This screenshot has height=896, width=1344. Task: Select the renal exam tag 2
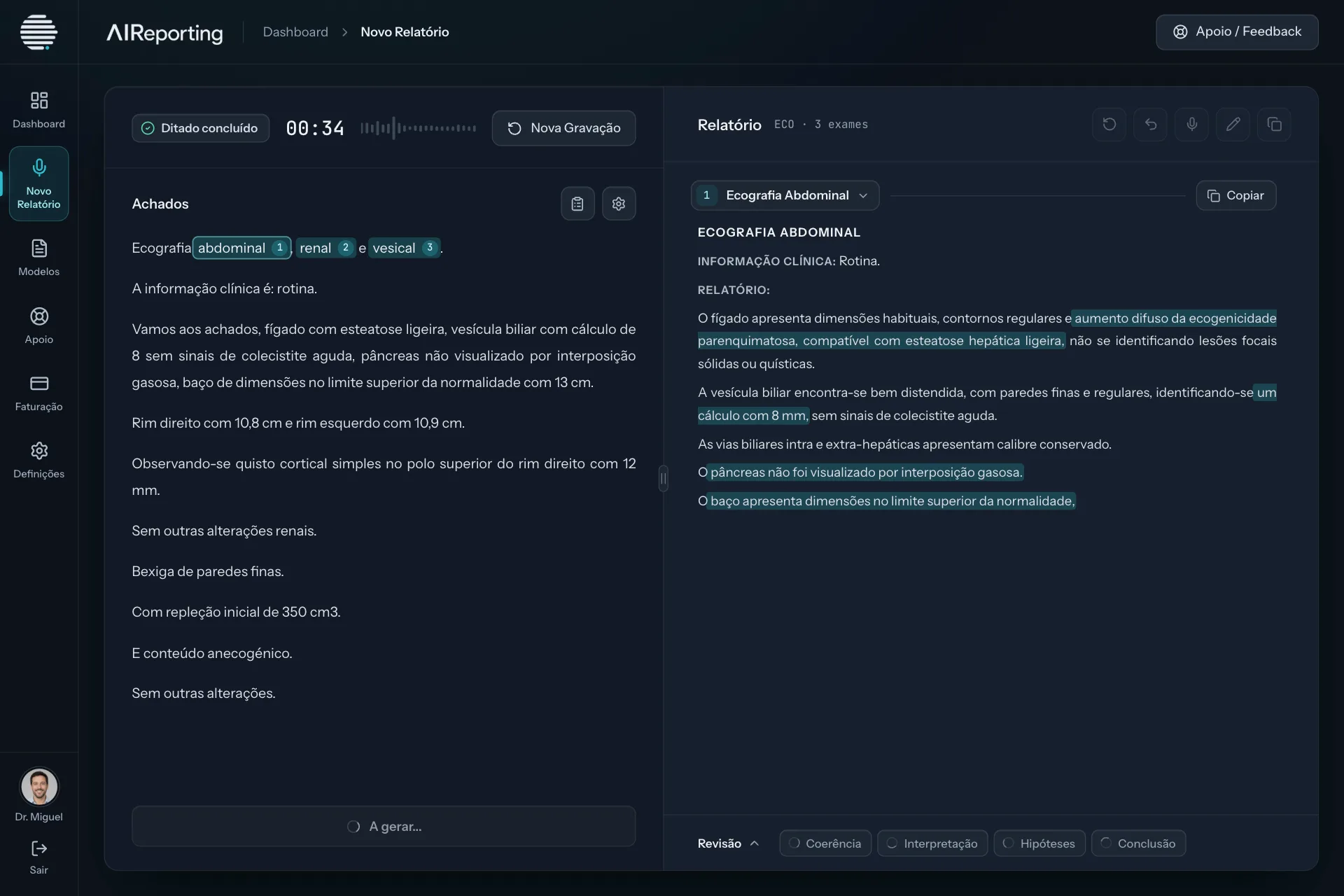325,248
